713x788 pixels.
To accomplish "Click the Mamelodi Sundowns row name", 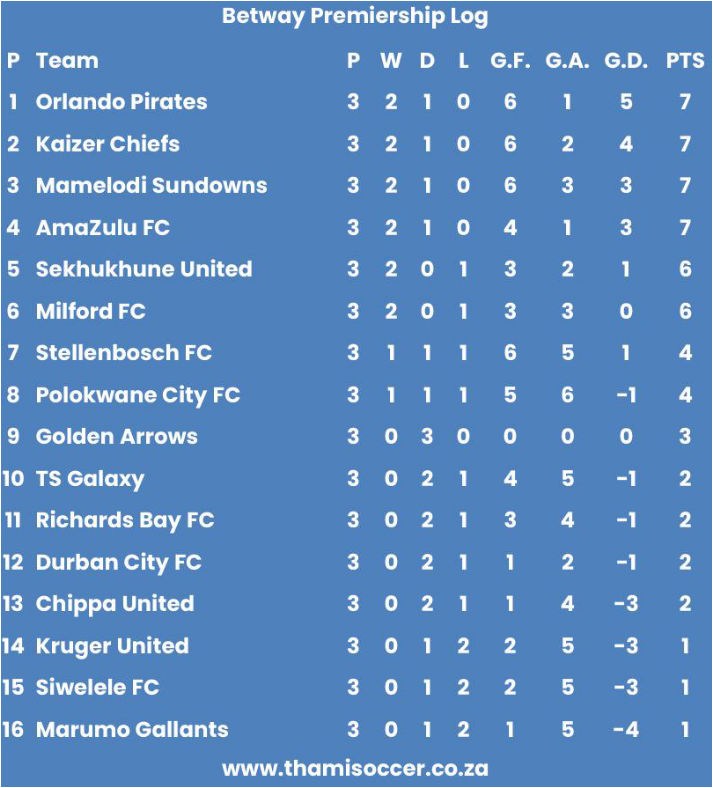I will 151,185.
